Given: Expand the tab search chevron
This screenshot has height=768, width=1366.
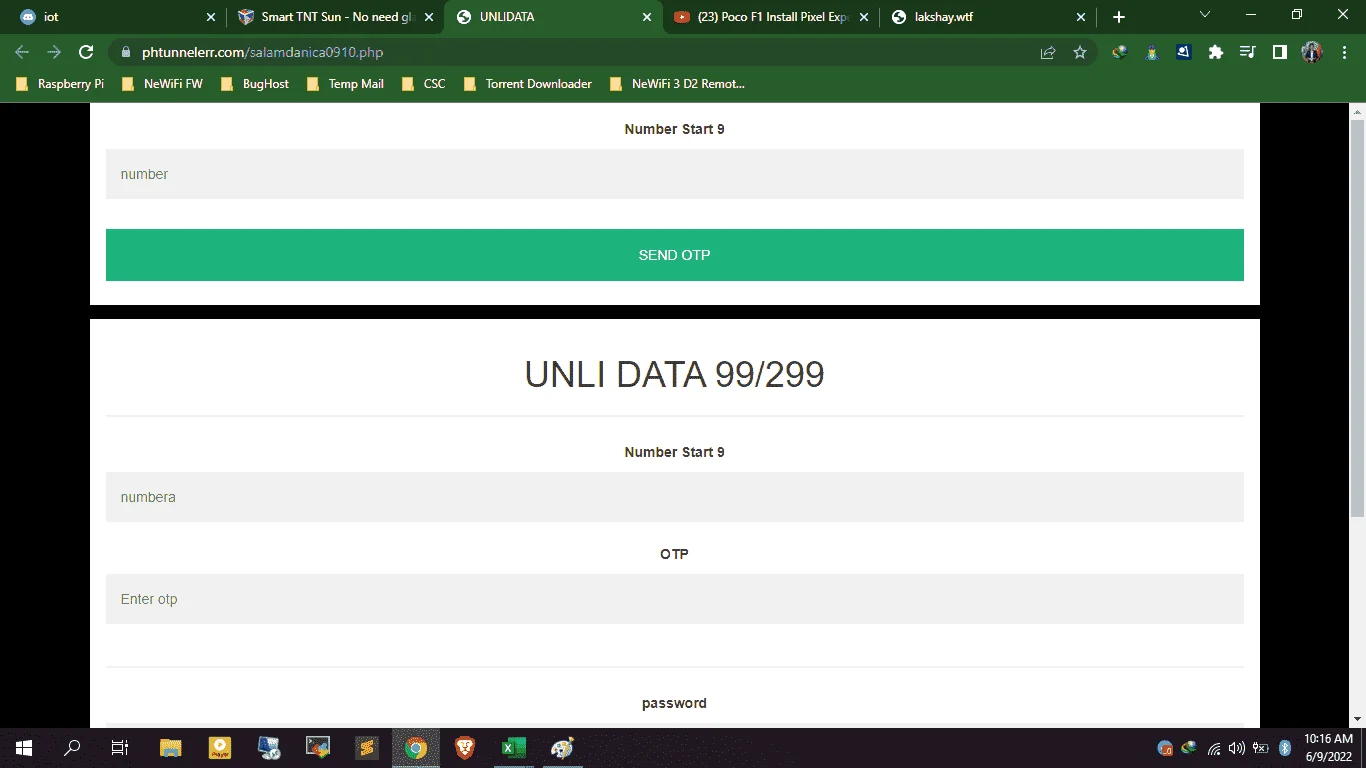Looking at the screenshot, I should click(x=1205, y=15).
